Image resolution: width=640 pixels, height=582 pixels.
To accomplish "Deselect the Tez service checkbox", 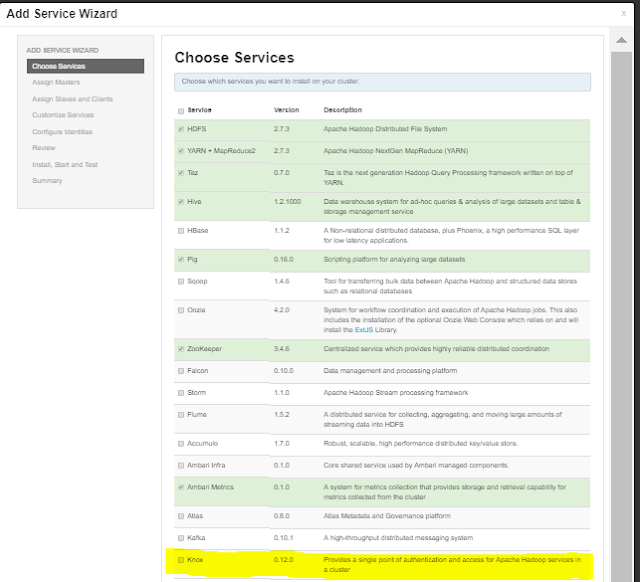I will pyautogui.click(x=181, y=172).
